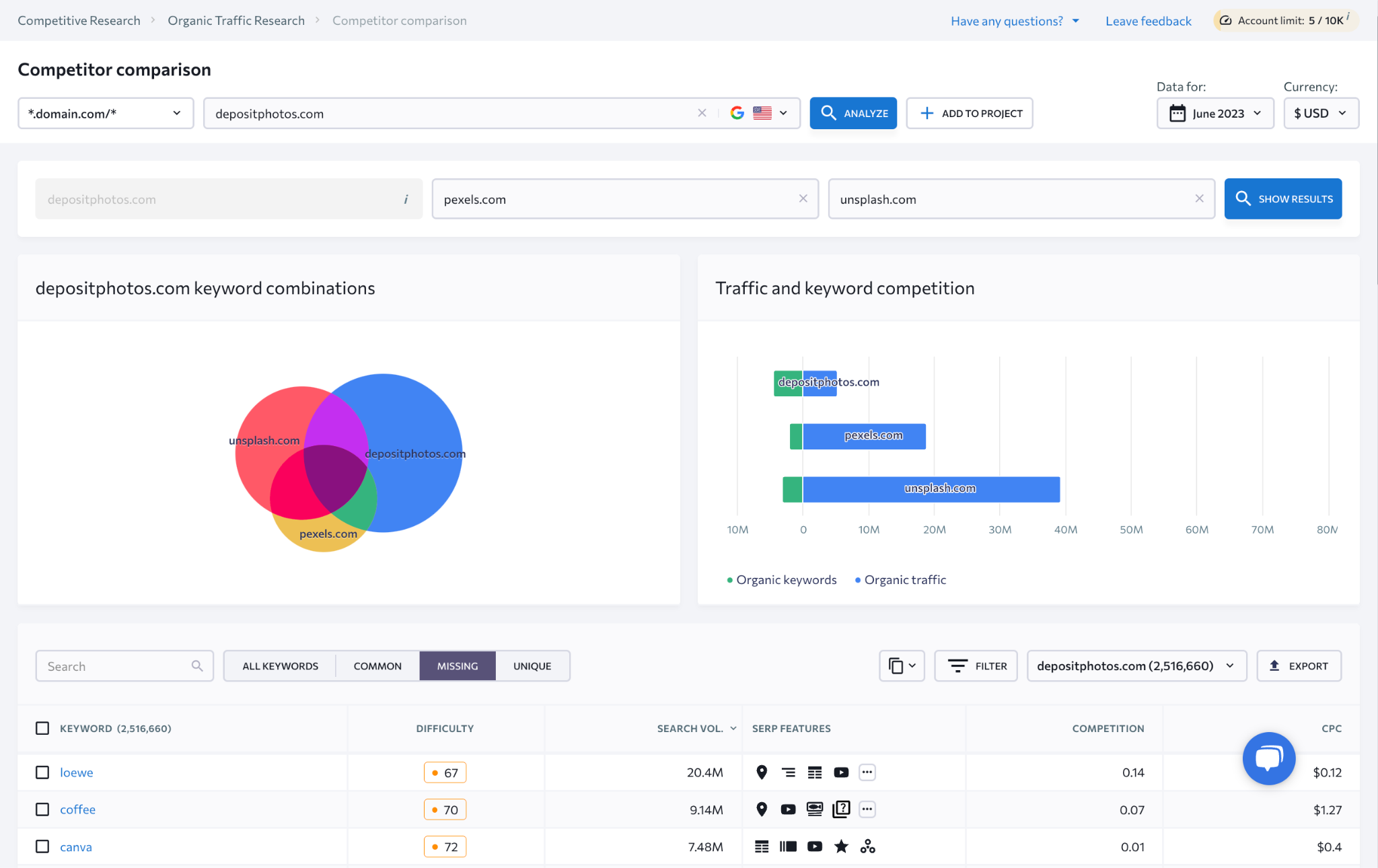Screen dimensions: 1378x868
Task: Open depositphotos.com (2,516,660) domain selector
Action: click(x=1136, y=665)
